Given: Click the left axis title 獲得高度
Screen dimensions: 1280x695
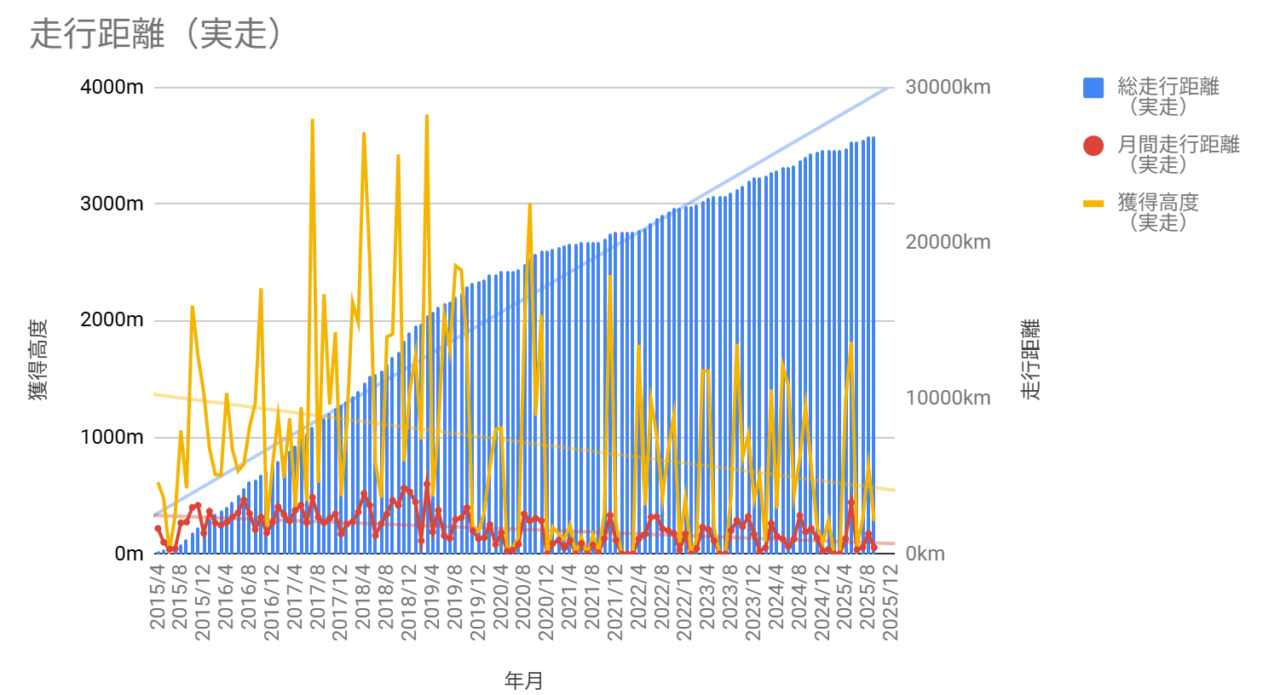Looking at the screenshot, I should pos(37,360).
